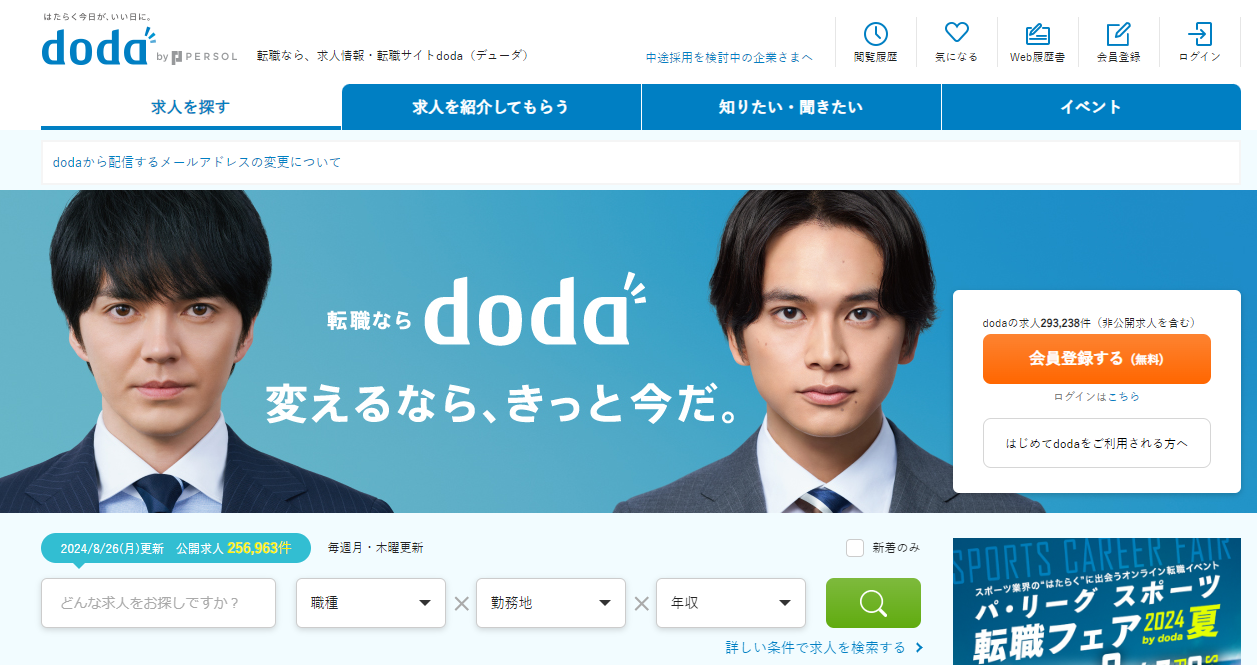Open the 気になる heart icon
This screenshot has height=665, width=1257.
957,33
